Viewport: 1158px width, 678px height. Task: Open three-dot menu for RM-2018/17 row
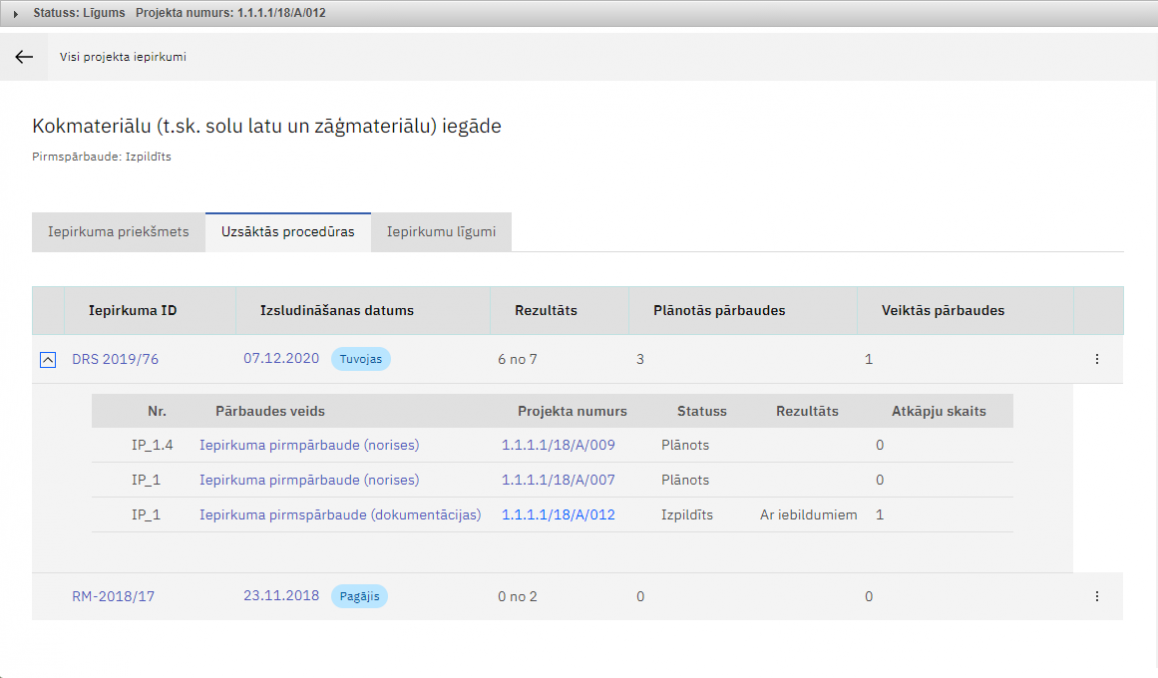[x=1096, y=596]
